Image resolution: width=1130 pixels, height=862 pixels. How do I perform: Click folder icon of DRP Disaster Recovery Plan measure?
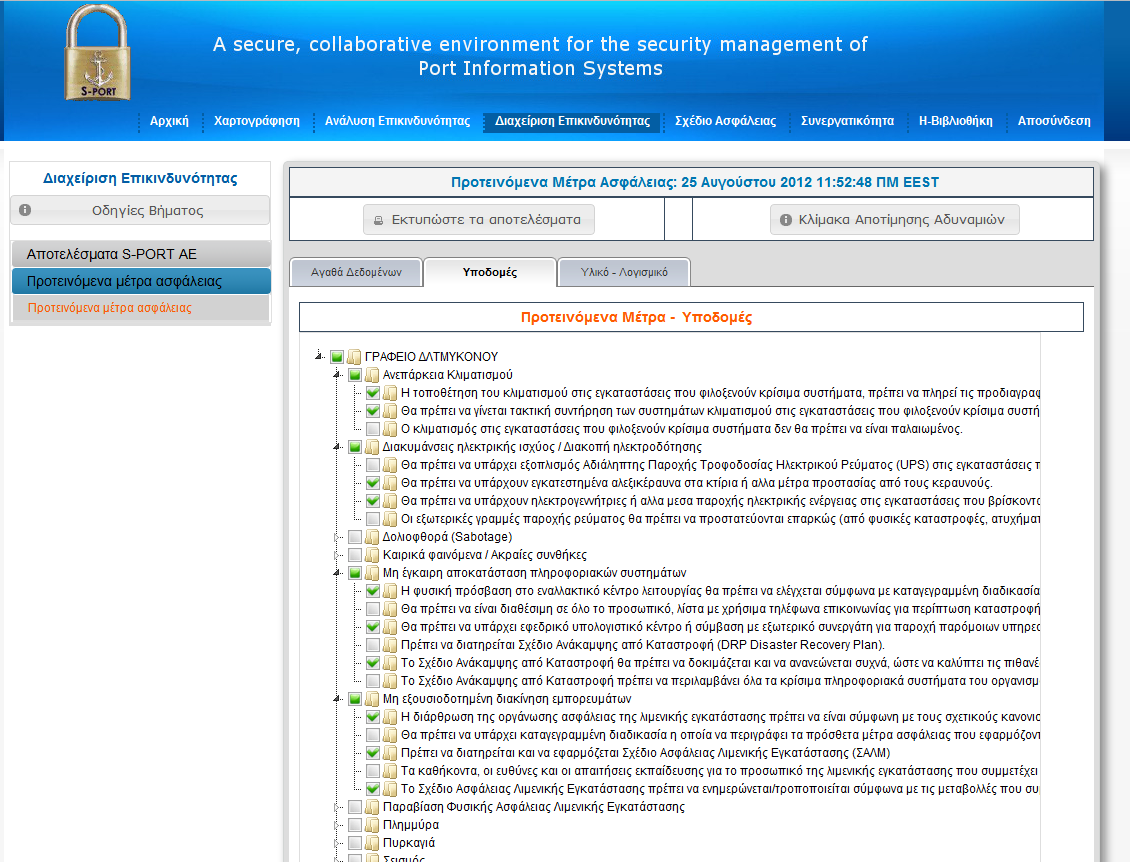390,645
